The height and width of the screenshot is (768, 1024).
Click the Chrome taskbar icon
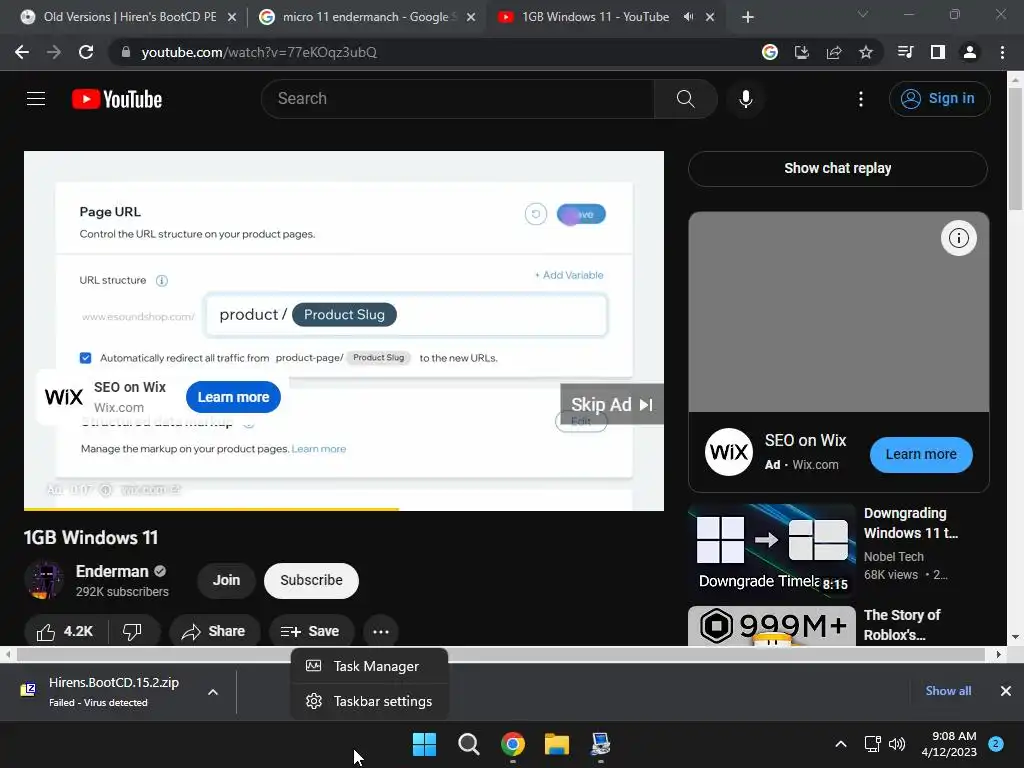513,744
